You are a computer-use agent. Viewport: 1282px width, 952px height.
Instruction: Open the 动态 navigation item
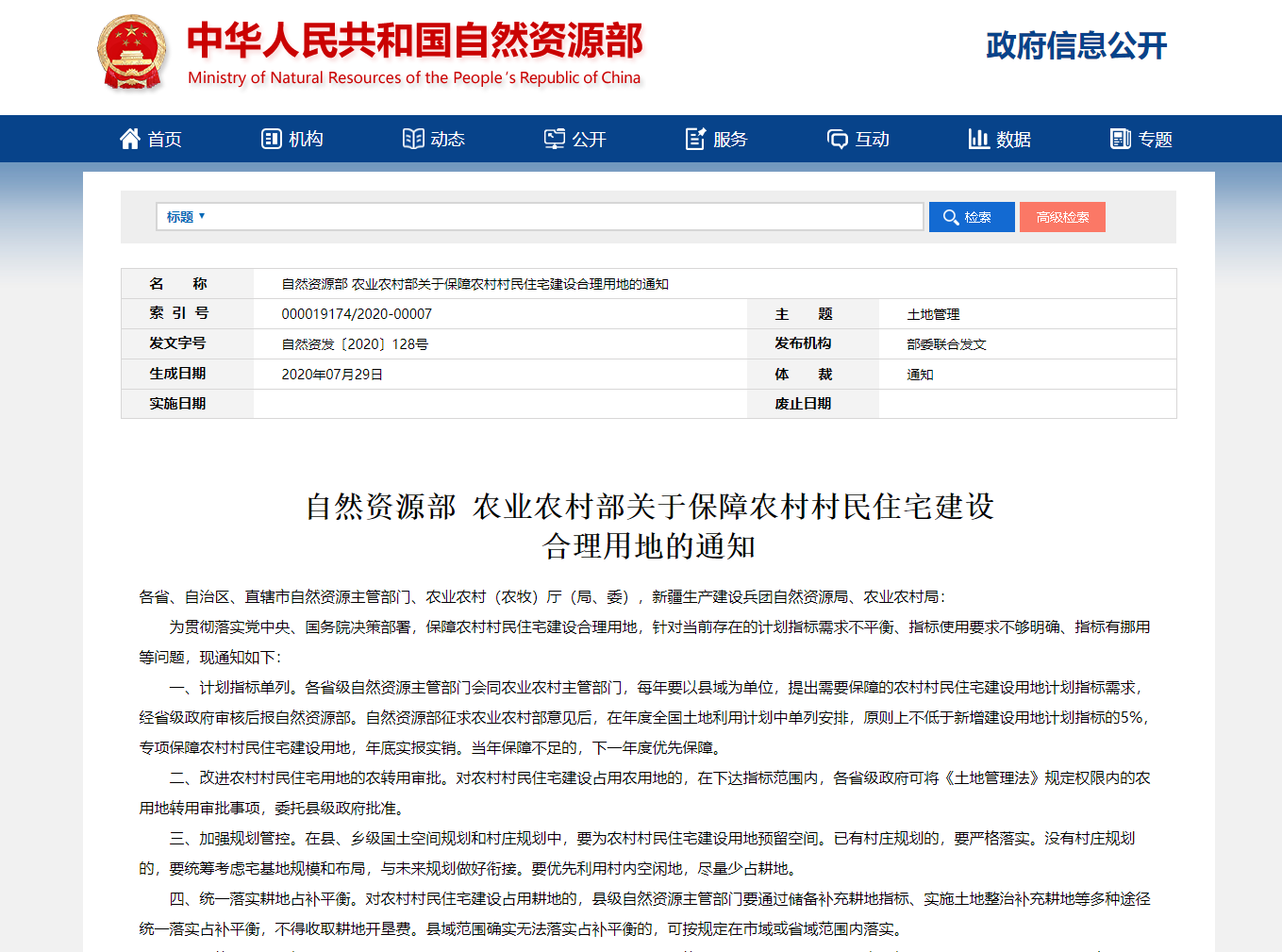pos(433,139)
